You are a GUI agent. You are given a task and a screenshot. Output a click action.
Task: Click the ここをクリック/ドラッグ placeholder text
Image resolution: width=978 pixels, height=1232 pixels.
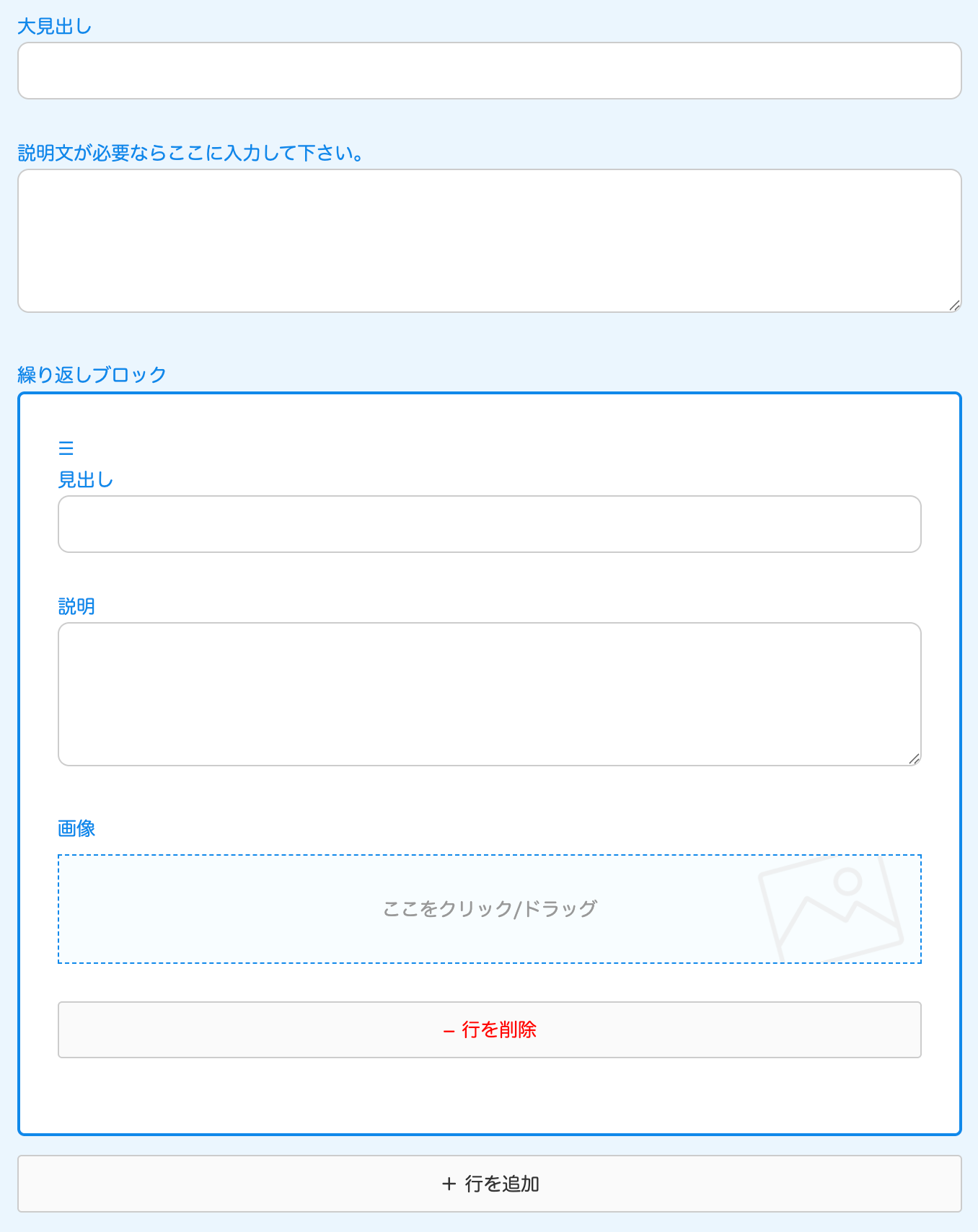490,908
